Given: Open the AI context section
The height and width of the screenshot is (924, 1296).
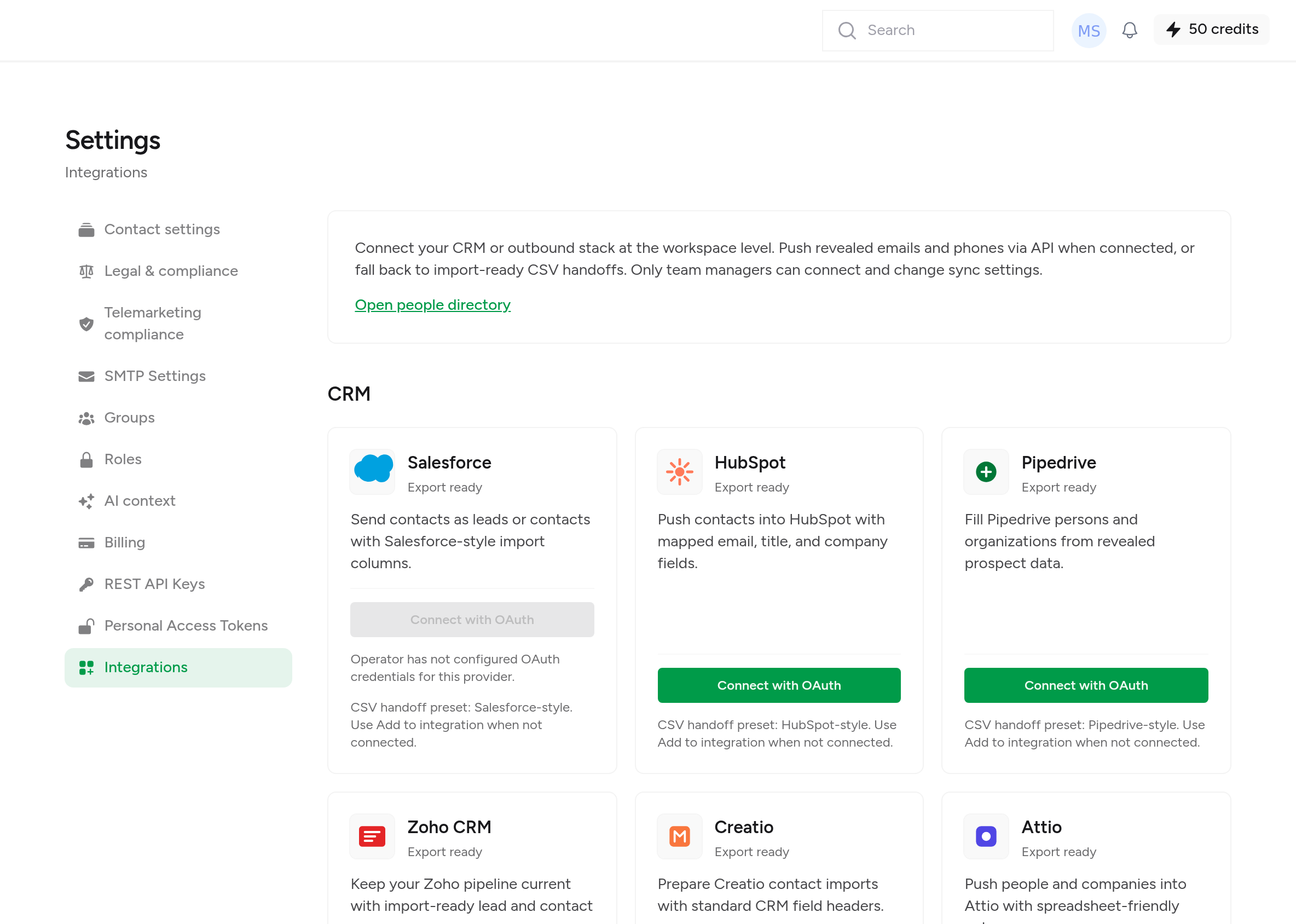Looking at the screenshot, I should click(178, 501).
